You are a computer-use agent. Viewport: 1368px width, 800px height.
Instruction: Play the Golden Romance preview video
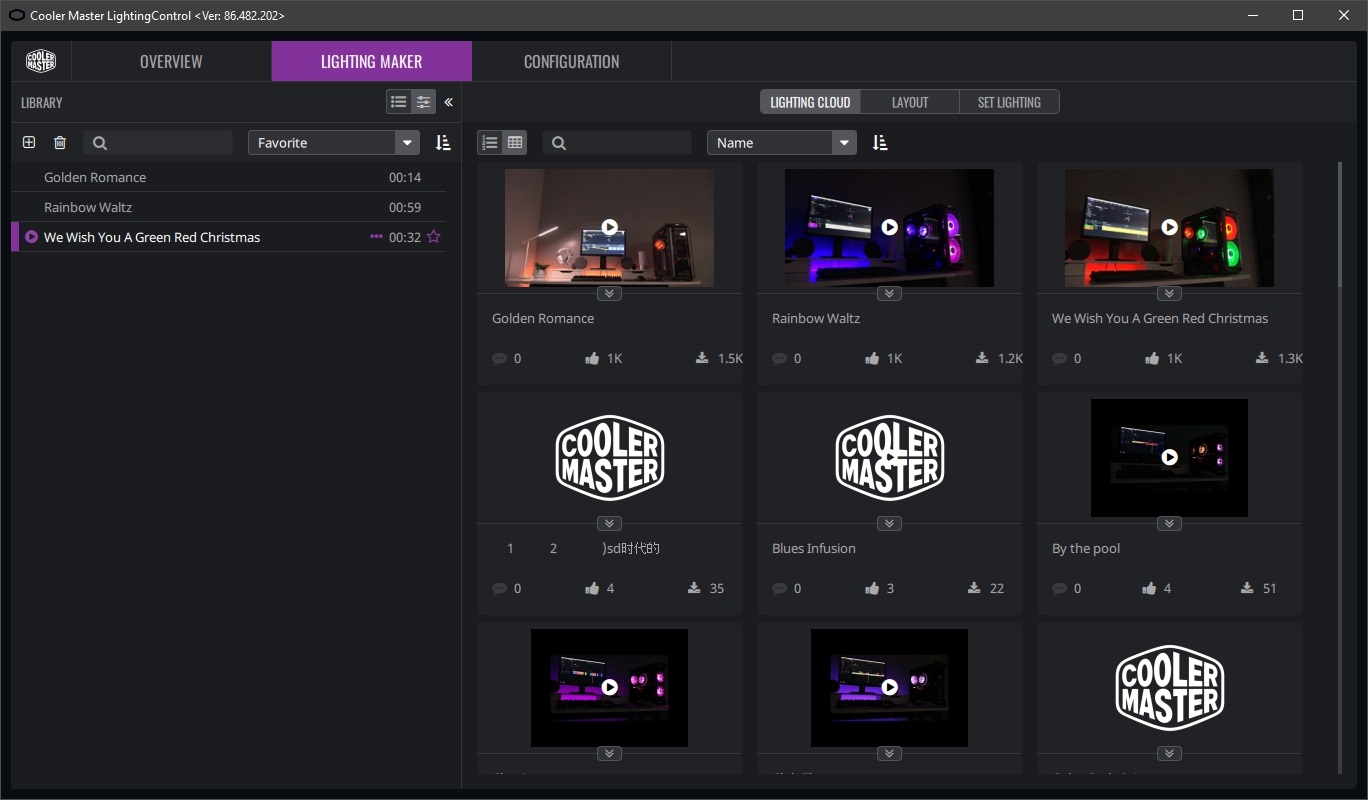(x=609, y=227)
